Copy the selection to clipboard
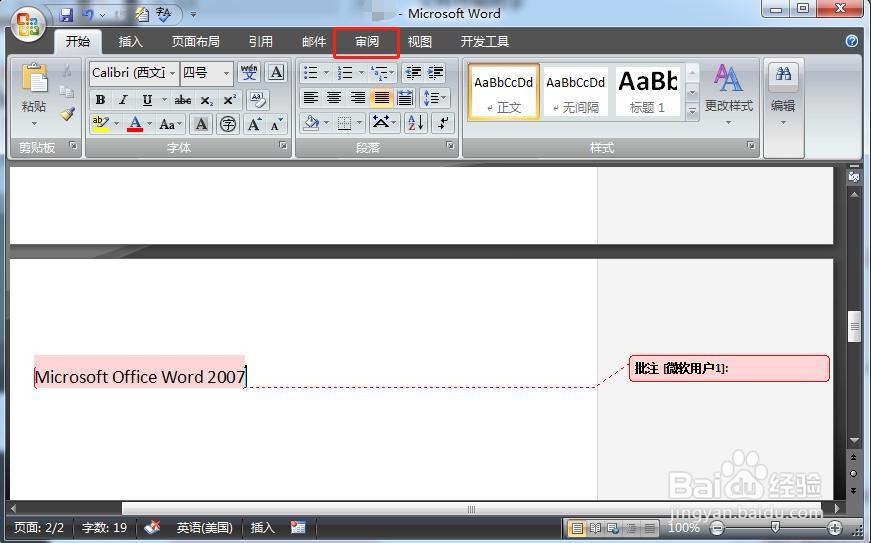Image resolution: width=871 pixels, height=543 pixels. click(67, 92)
